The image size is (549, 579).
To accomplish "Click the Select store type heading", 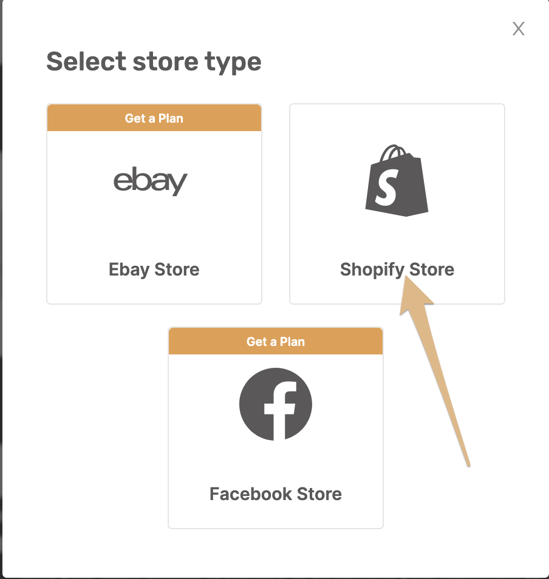I will coord(154,62).
